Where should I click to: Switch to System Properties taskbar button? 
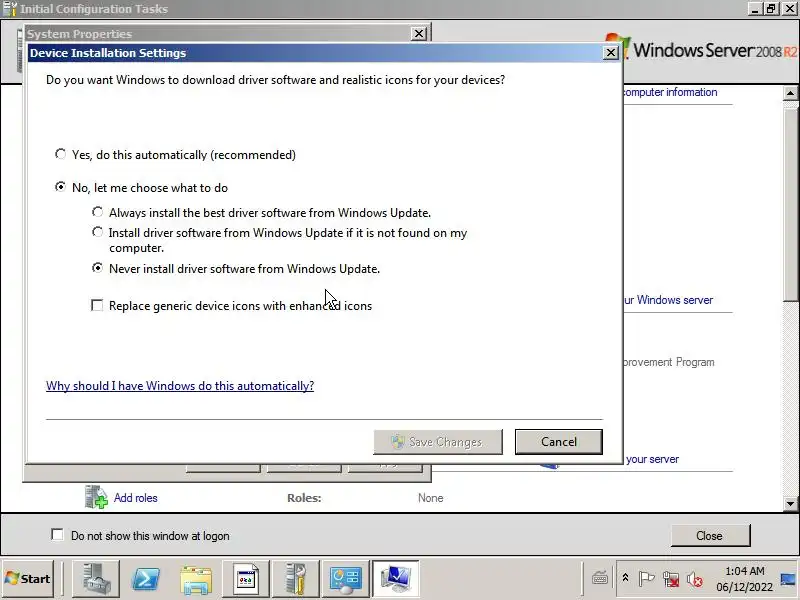396,579
